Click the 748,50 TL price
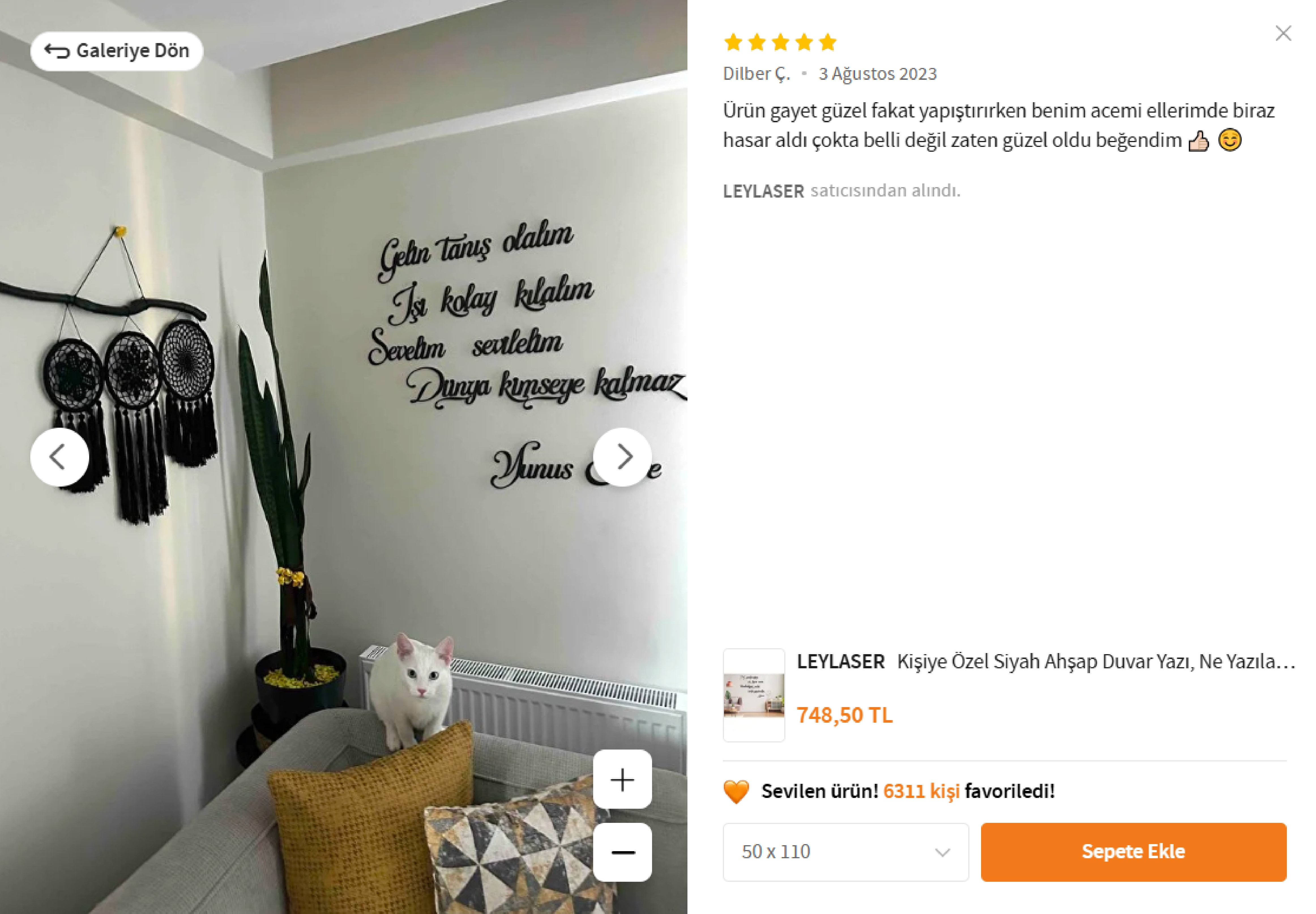This screenshot has height=914, width=1316. (x=844, y=715)
